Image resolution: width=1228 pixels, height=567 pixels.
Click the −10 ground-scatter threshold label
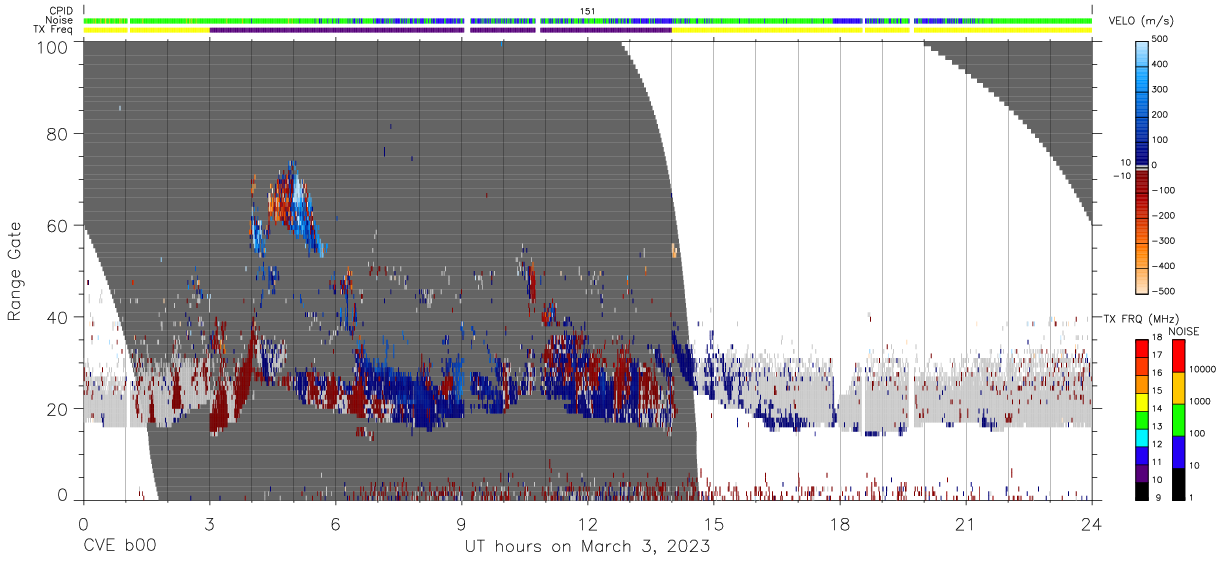1122,176
